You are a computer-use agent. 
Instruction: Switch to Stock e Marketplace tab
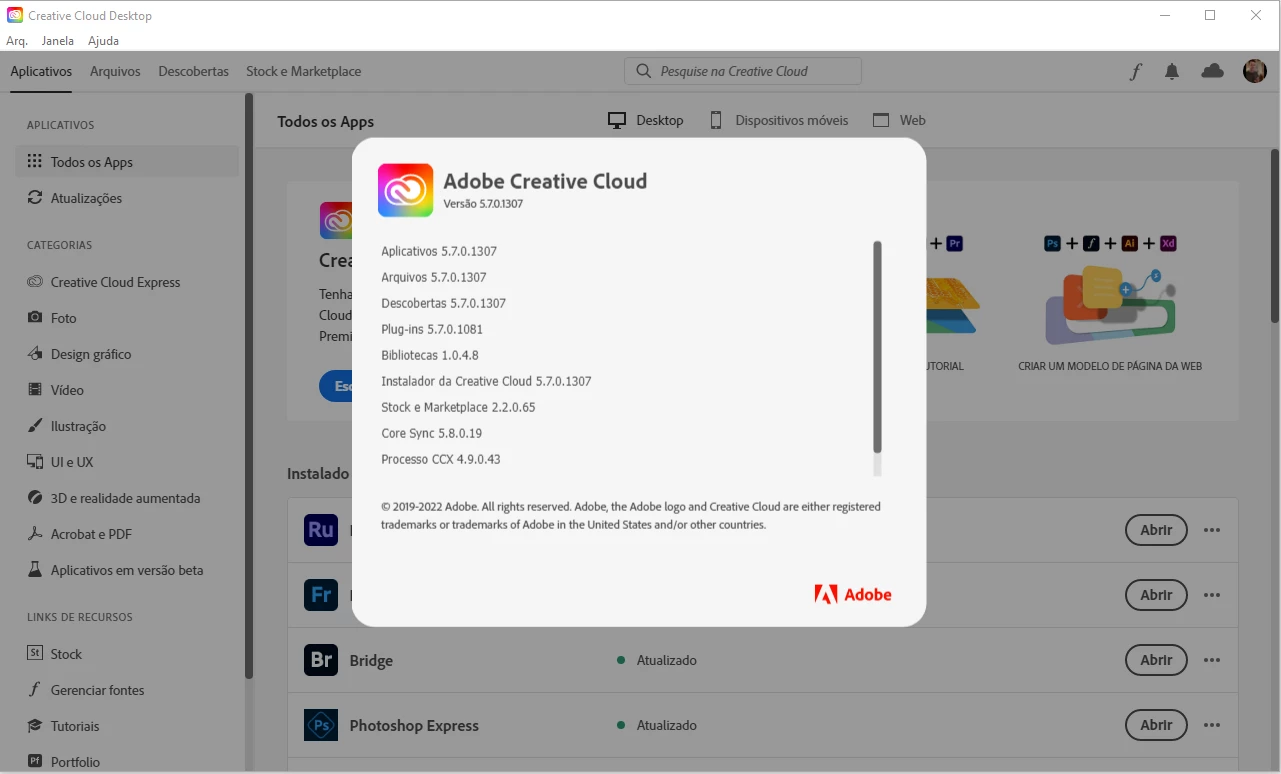click(x=304, y=71)
